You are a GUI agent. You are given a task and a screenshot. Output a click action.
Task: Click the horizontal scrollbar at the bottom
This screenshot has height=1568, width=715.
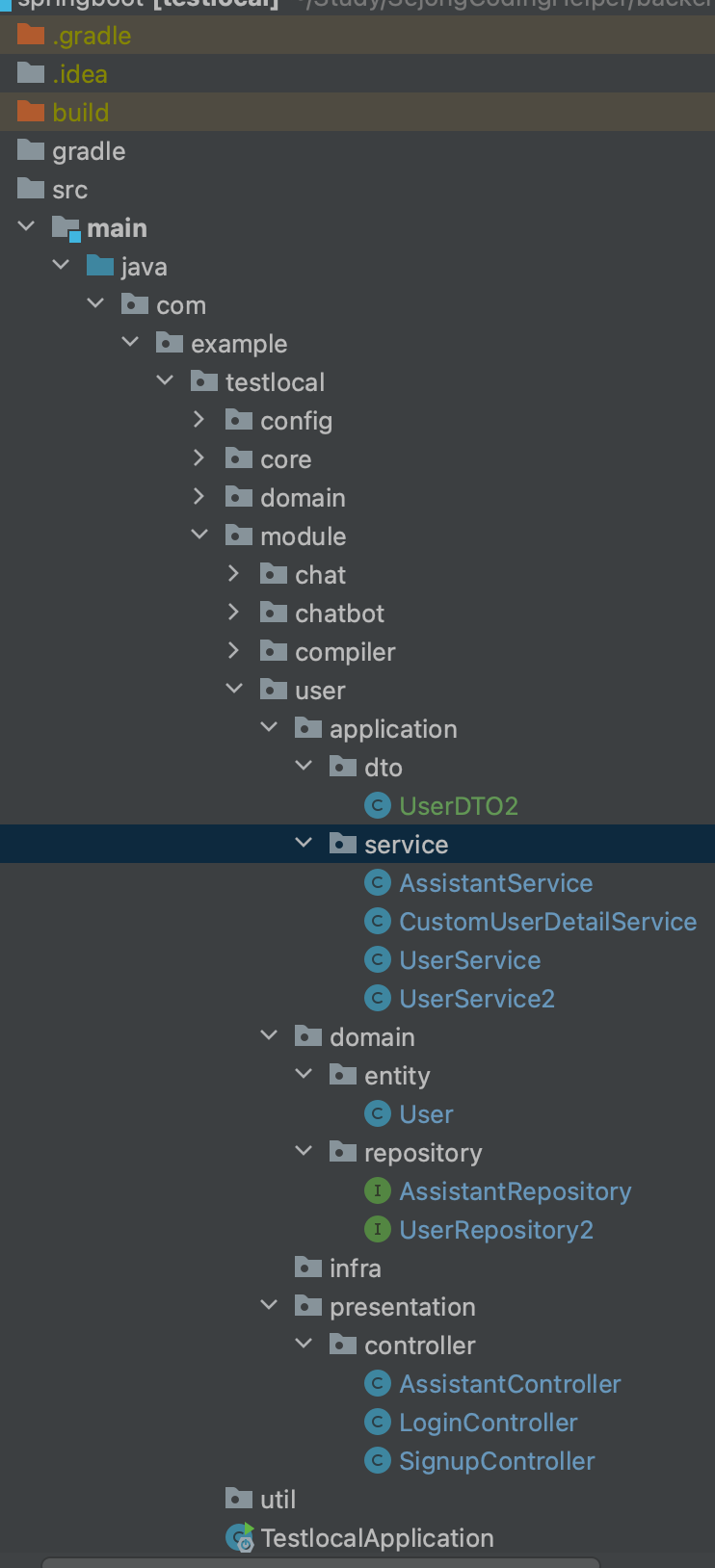click(321, 1562)
